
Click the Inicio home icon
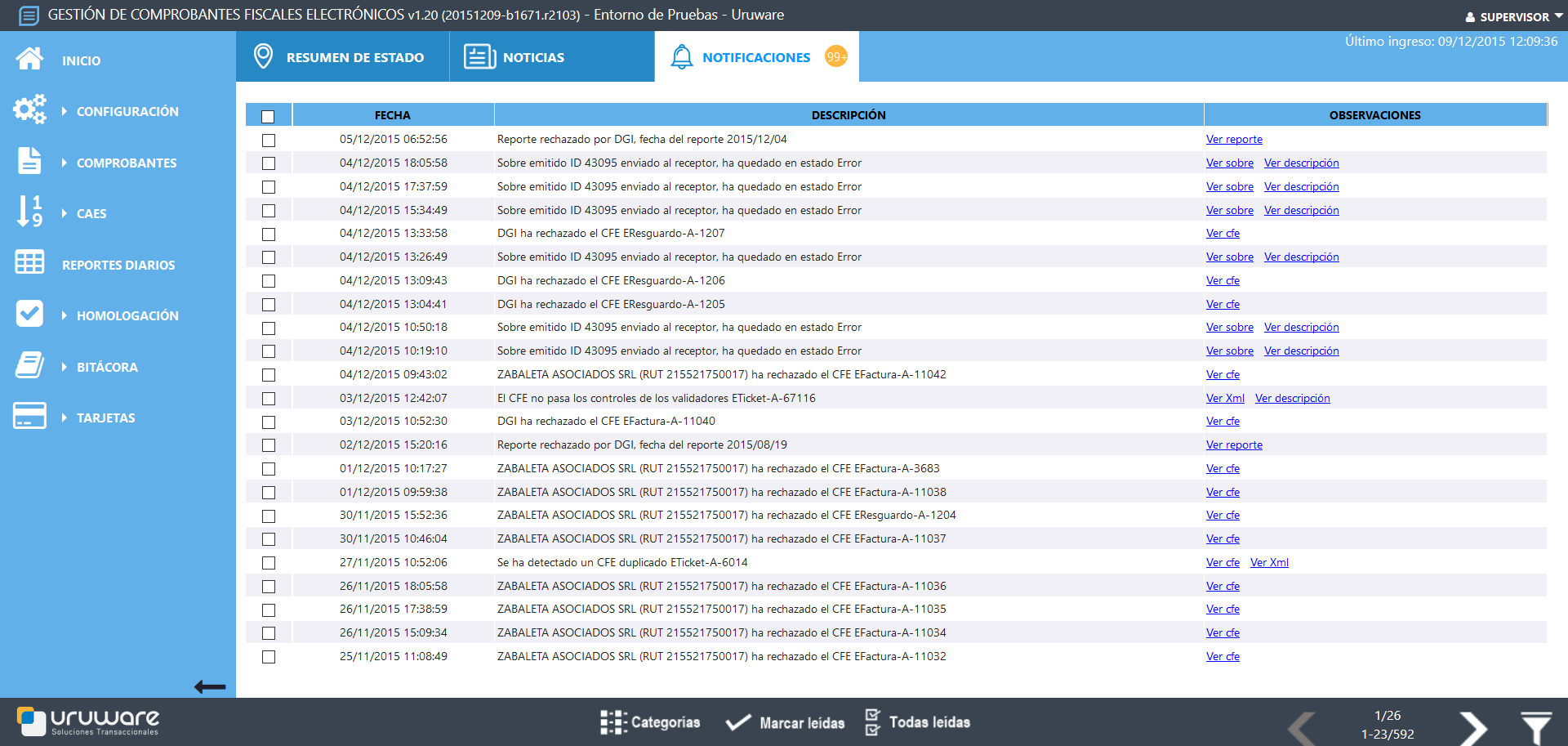click(x=29, y=60)
